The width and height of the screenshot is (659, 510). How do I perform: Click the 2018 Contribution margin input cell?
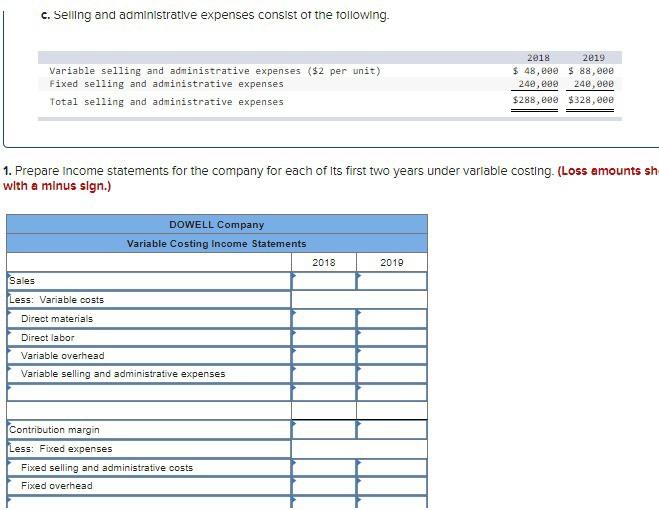[324, 430]
